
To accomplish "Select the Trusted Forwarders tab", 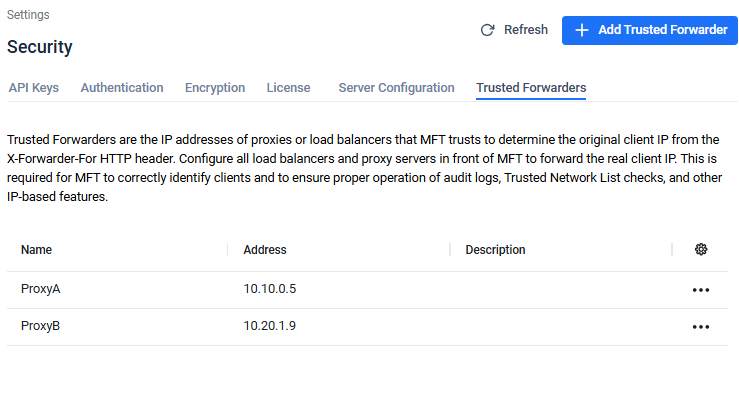I will [x=531, y=88].
